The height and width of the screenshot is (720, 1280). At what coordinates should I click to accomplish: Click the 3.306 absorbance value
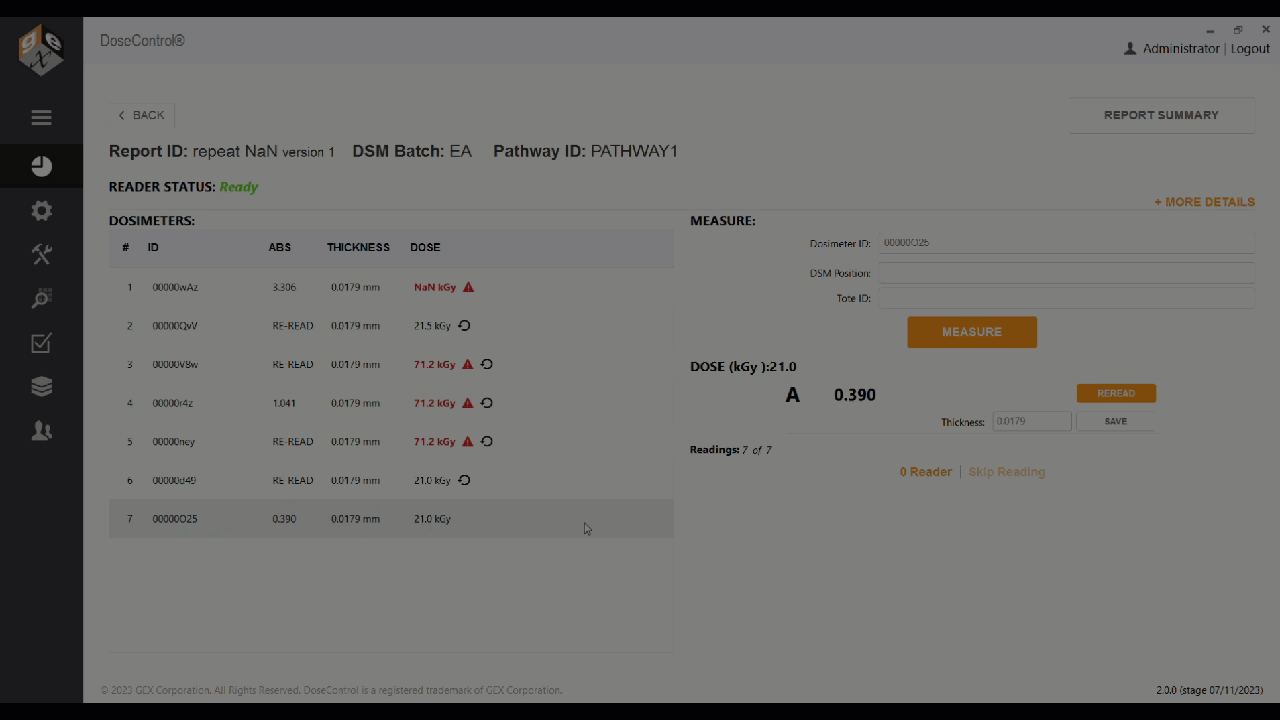(284, 287)
